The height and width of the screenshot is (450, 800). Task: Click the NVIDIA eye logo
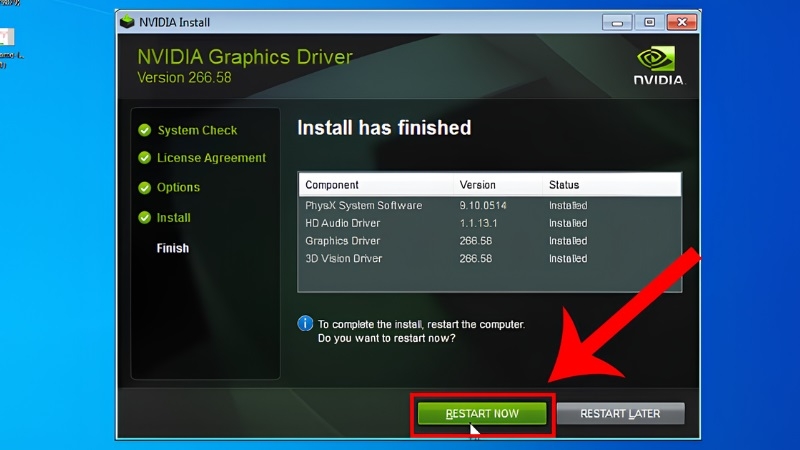pos(656,59)
